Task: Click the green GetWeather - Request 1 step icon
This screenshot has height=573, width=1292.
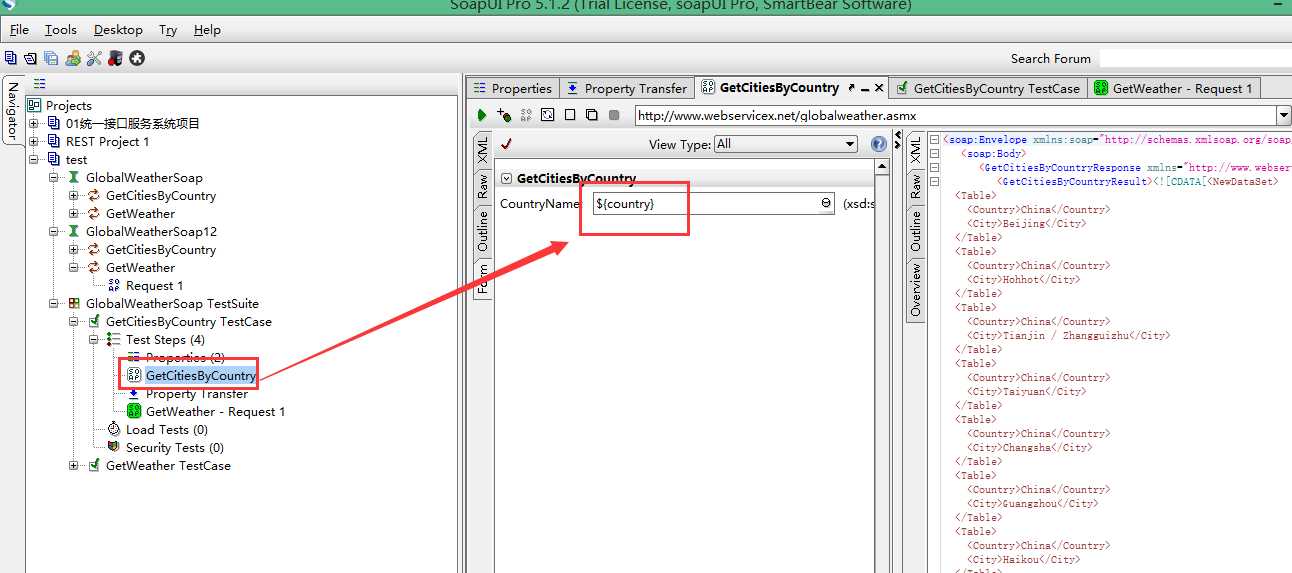Action: point(134,411)
